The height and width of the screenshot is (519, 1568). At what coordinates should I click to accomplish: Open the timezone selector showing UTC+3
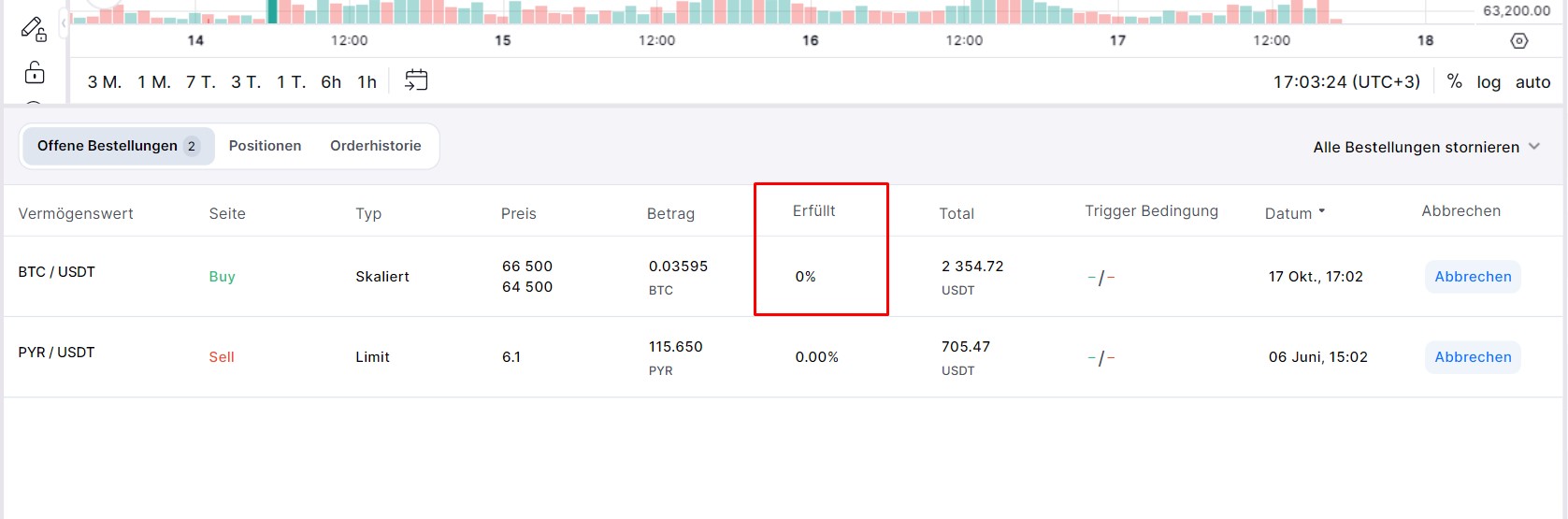click(1345, 82)
